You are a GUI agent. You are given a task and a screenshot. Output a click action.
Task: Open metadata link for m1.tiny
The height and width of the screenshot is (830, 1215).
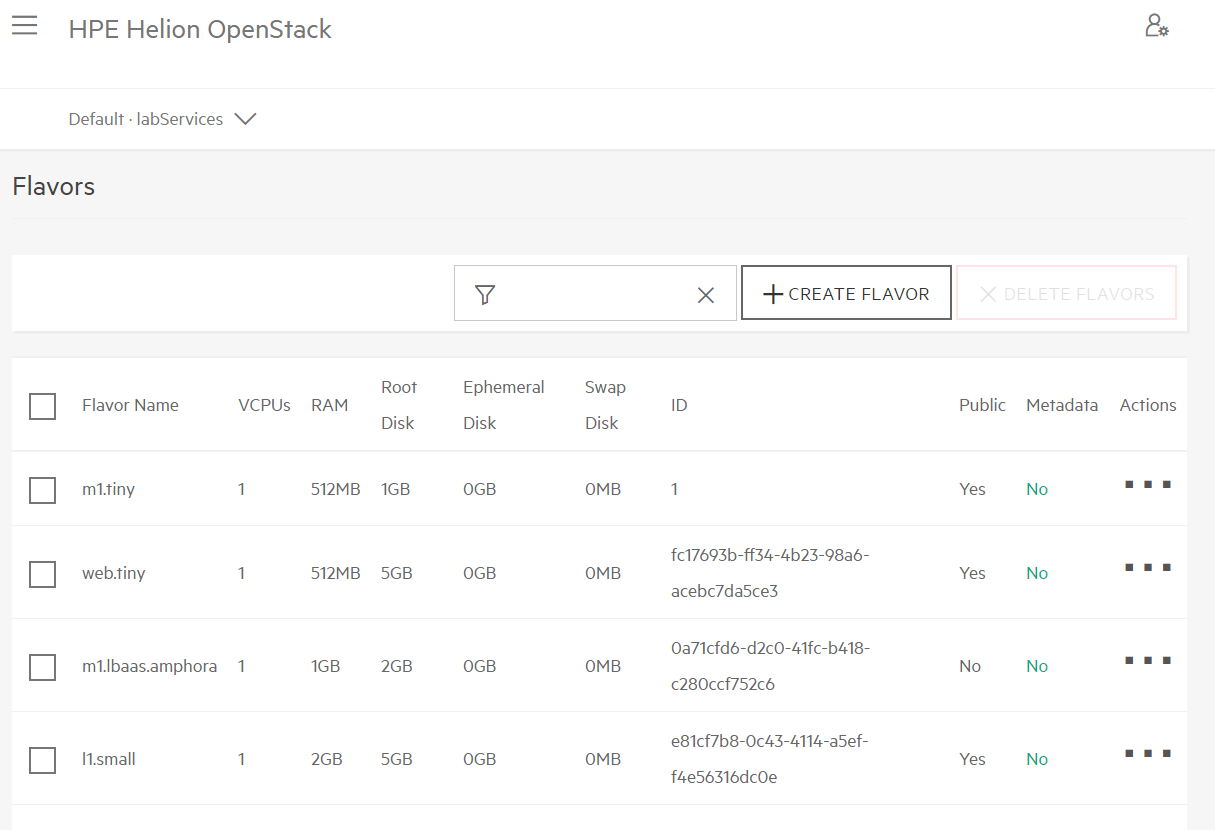point(1037,489)
